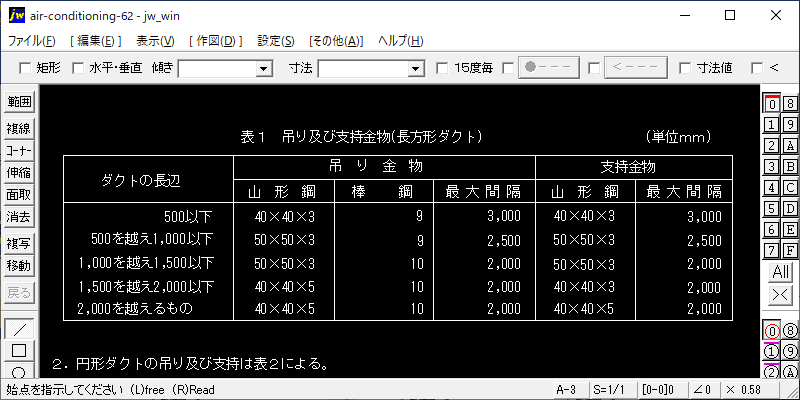800x400 pixels.
Task: Toggle the 水平・垂直 checkbox
Action: tap(77, 68)
